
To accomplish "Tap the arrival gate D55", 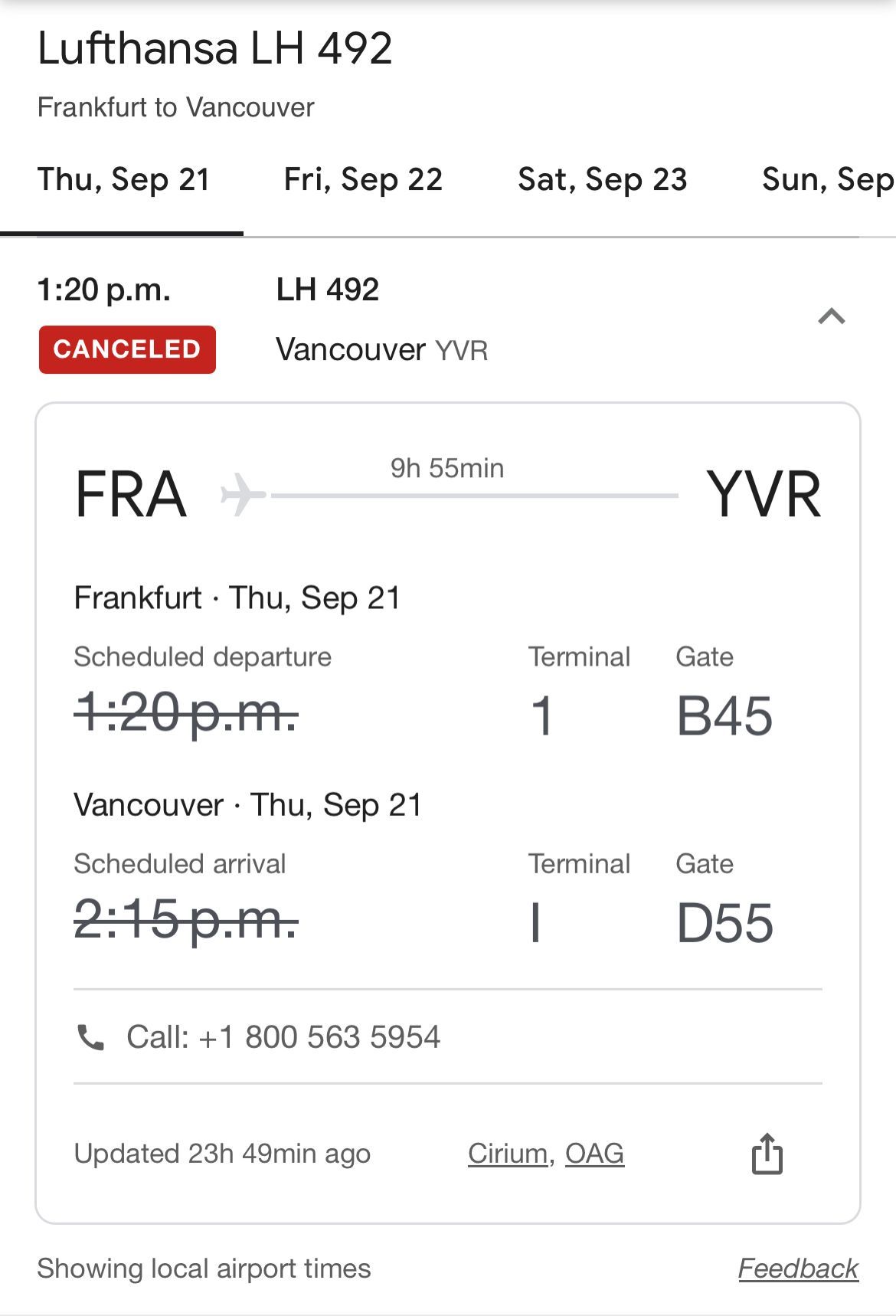I will coord(724,923).
